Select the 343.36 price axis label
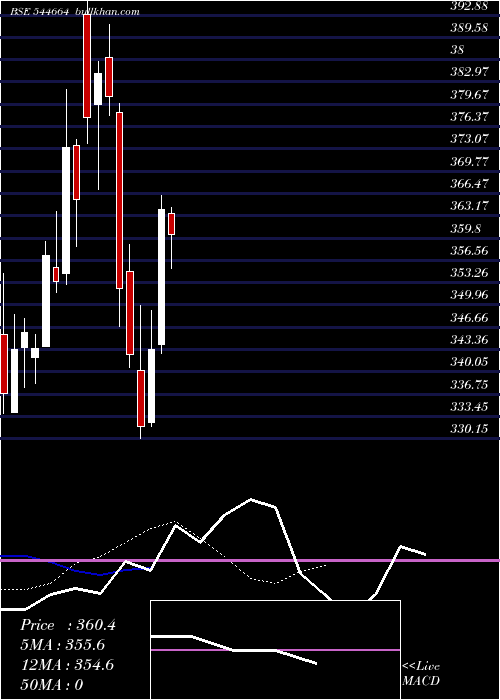Image resolution: width=500 pixels, height=700 pixels. point(469,340)
